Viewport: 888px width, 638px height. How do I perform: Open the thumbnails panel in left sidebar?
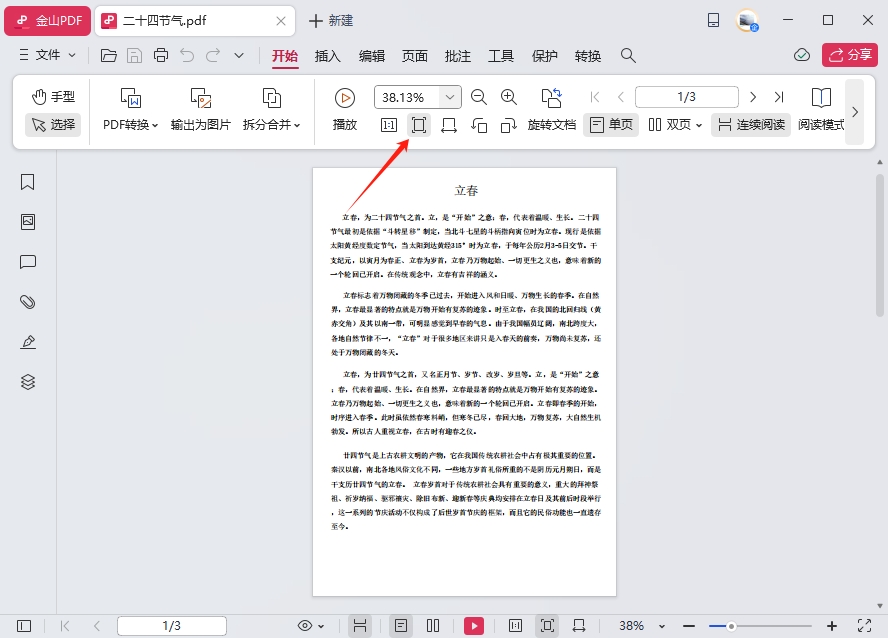28,222
